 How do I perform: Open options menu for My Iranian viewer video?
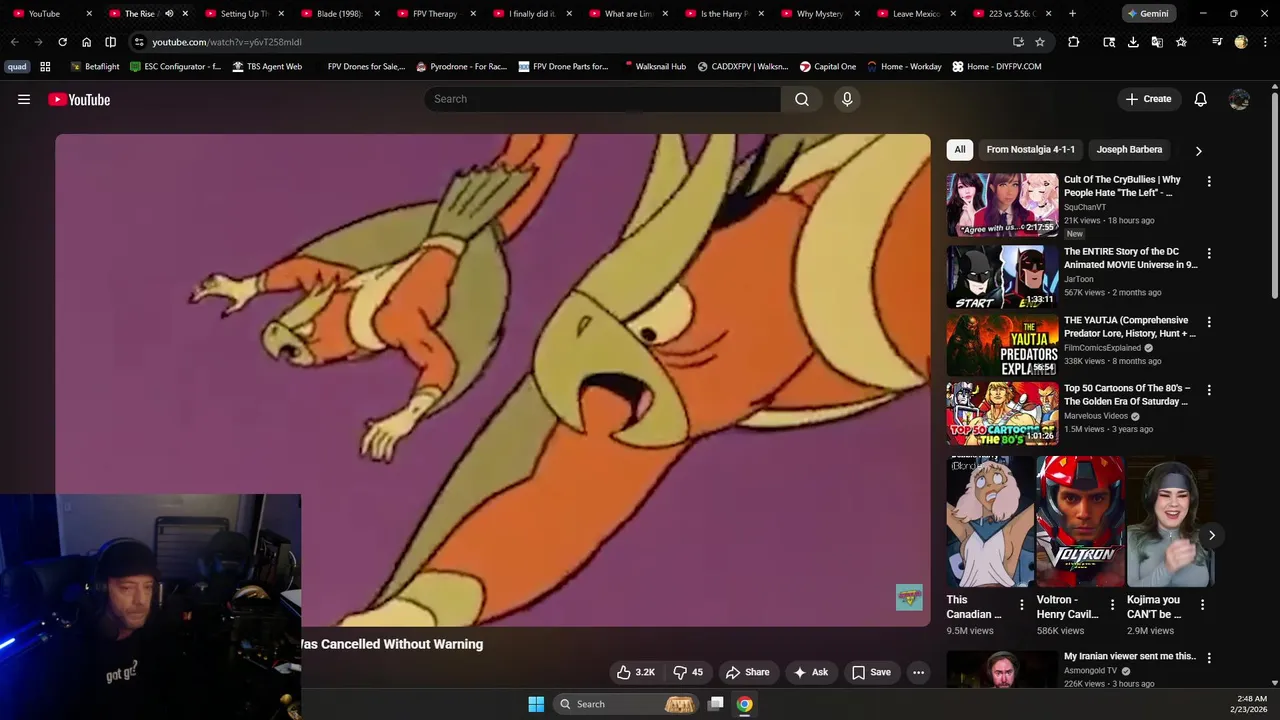coord(1209,658)
